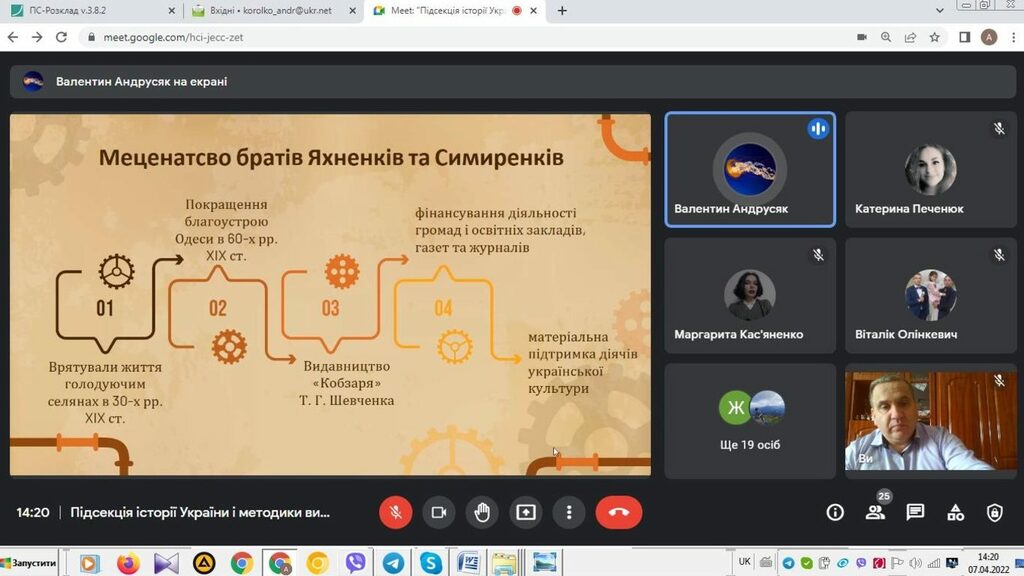This screenshot has height=576, width=1024.
Task: Show the participants list (25 people)
Action: [x=875, y=512]
